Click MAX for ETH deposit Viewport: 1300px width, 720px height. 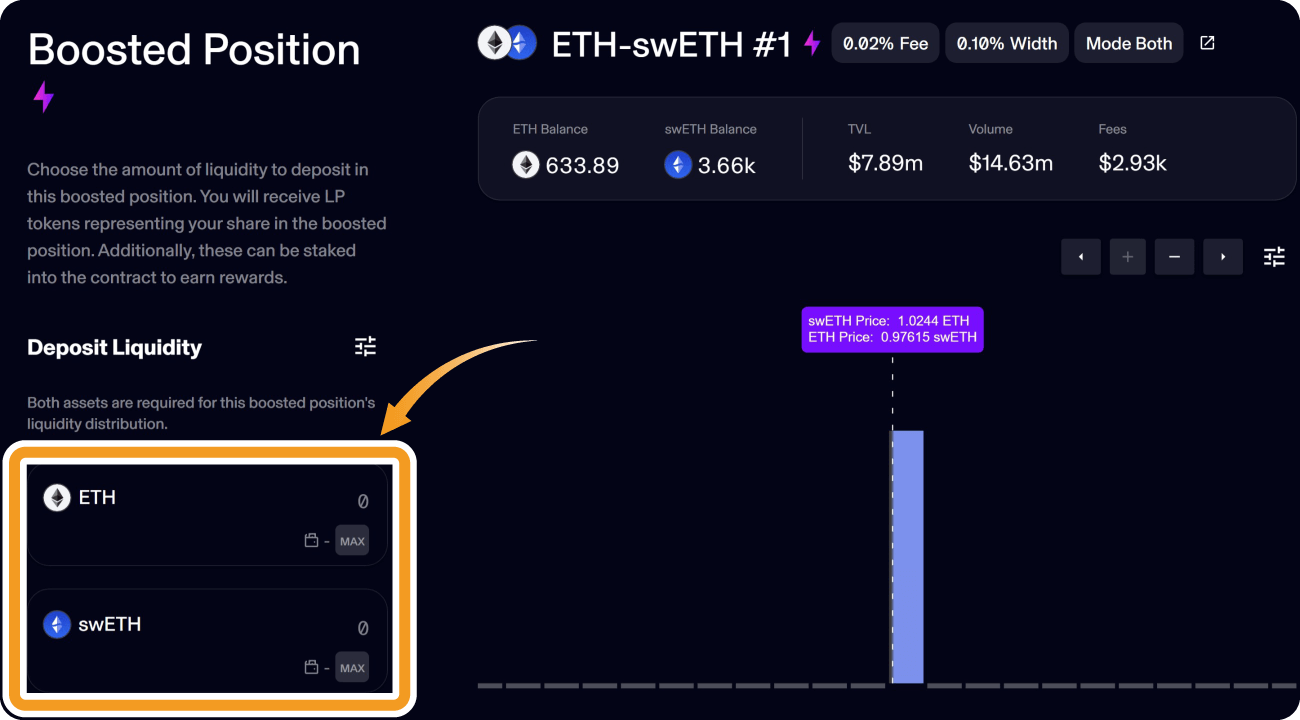point(352,541)
